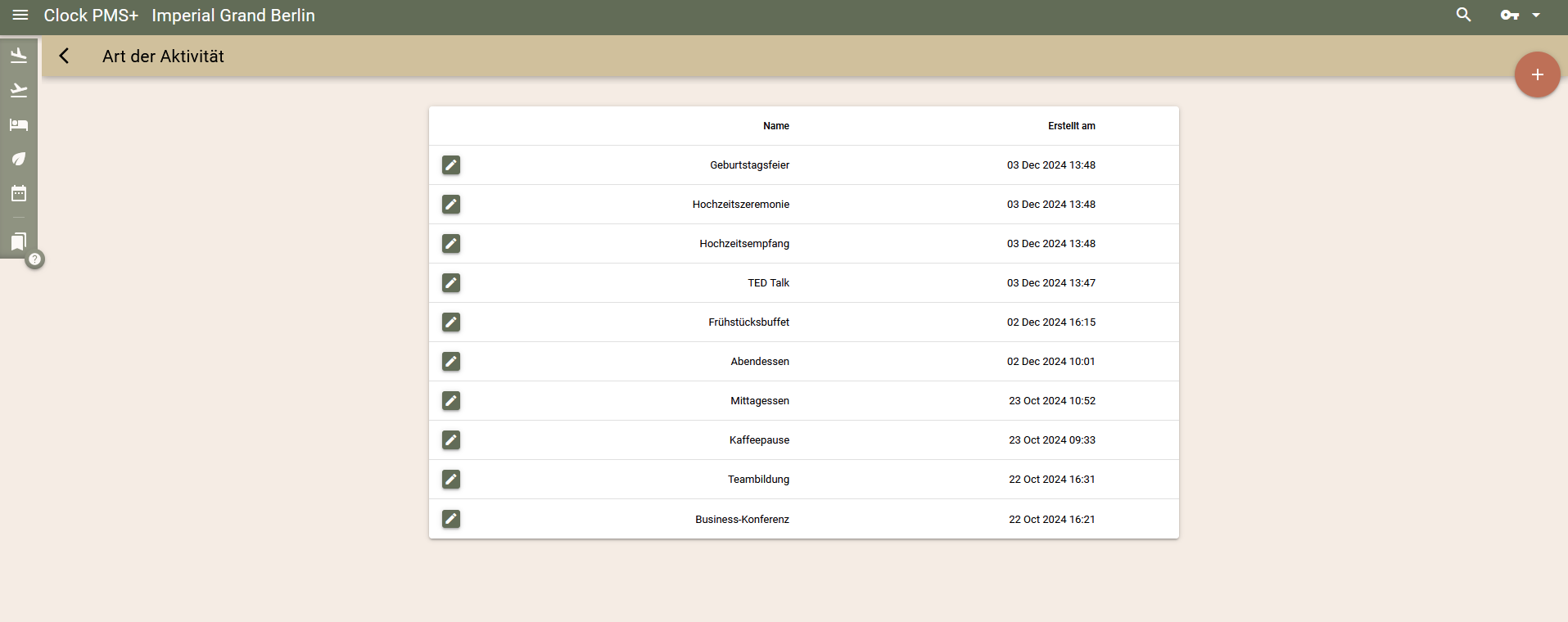Click the date 23 Oct 2024 09:33
The height and width of the screenshot is (622, 1568).
pyautogui.click(x=1052, y=440)
